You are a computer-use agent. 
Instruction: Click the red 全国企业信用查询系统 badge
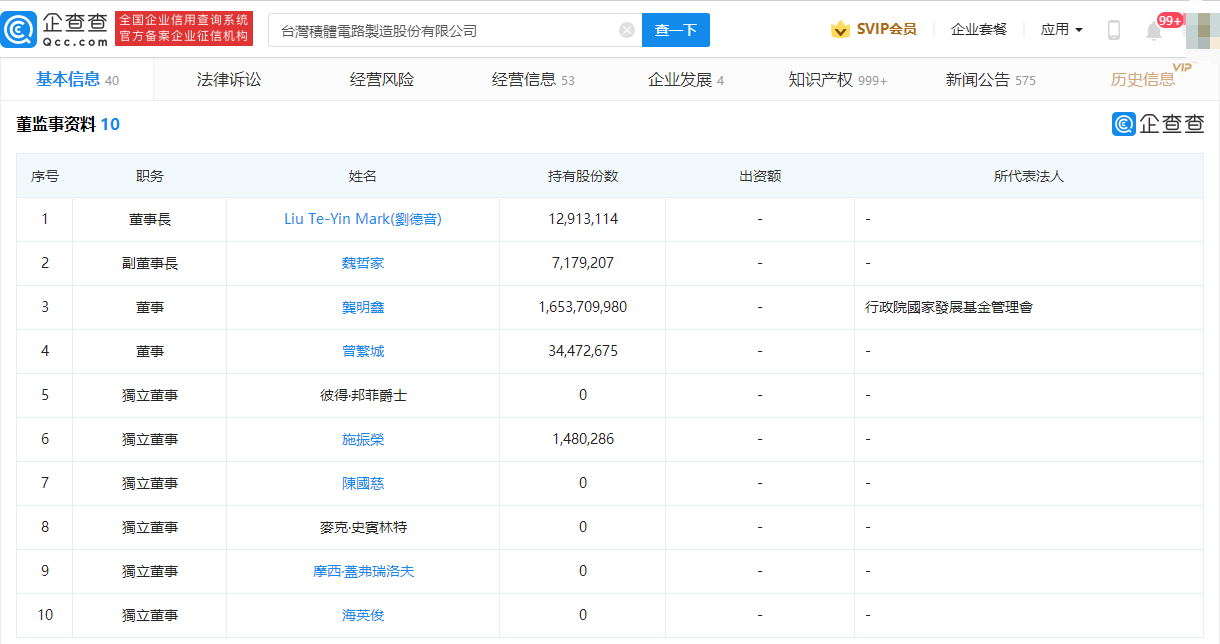pyautogui.click(x=184, y=29)
